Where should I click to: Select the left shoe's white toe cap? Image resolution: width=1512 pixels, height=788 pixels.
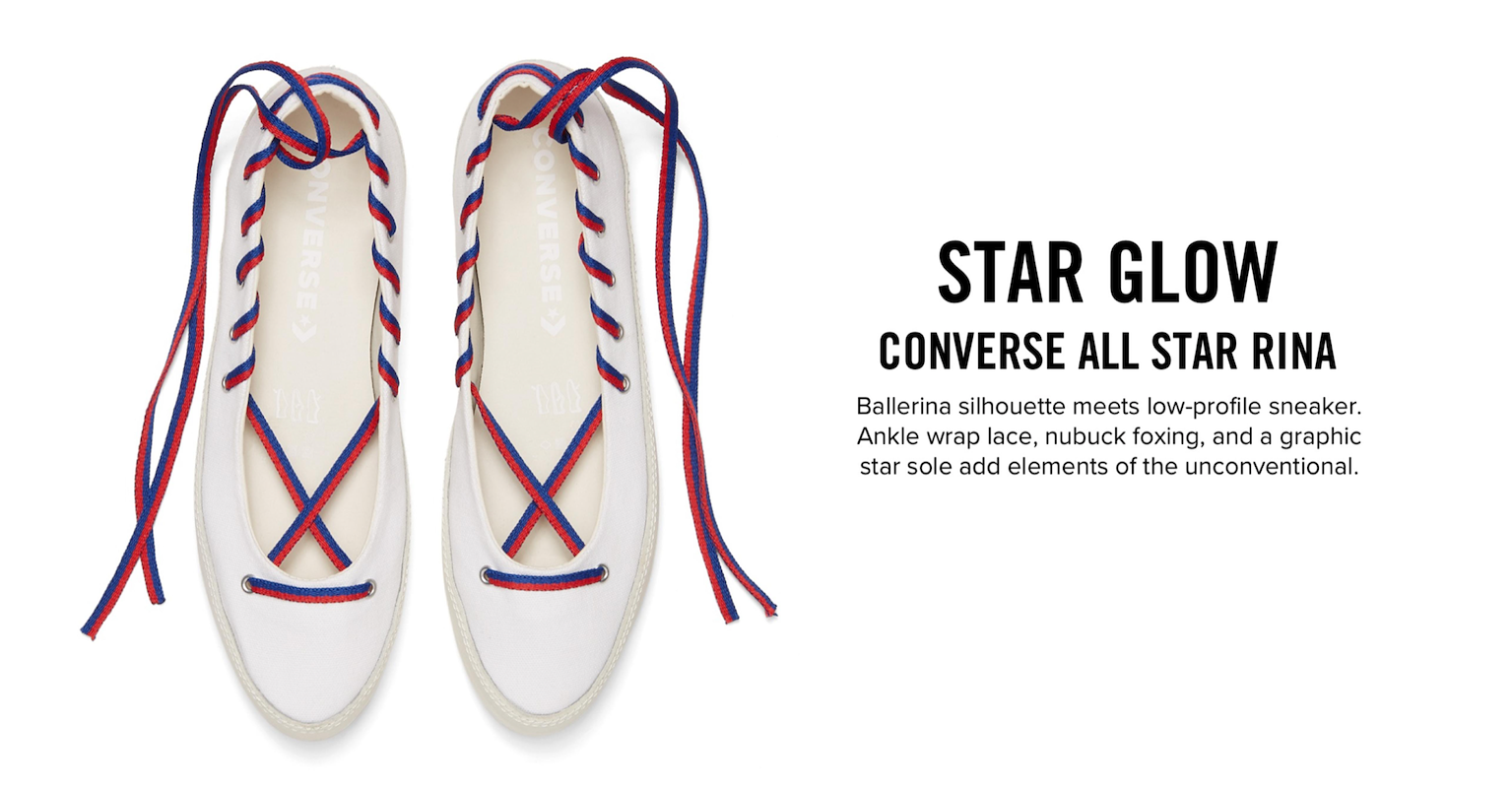click(x=313, y=670)
